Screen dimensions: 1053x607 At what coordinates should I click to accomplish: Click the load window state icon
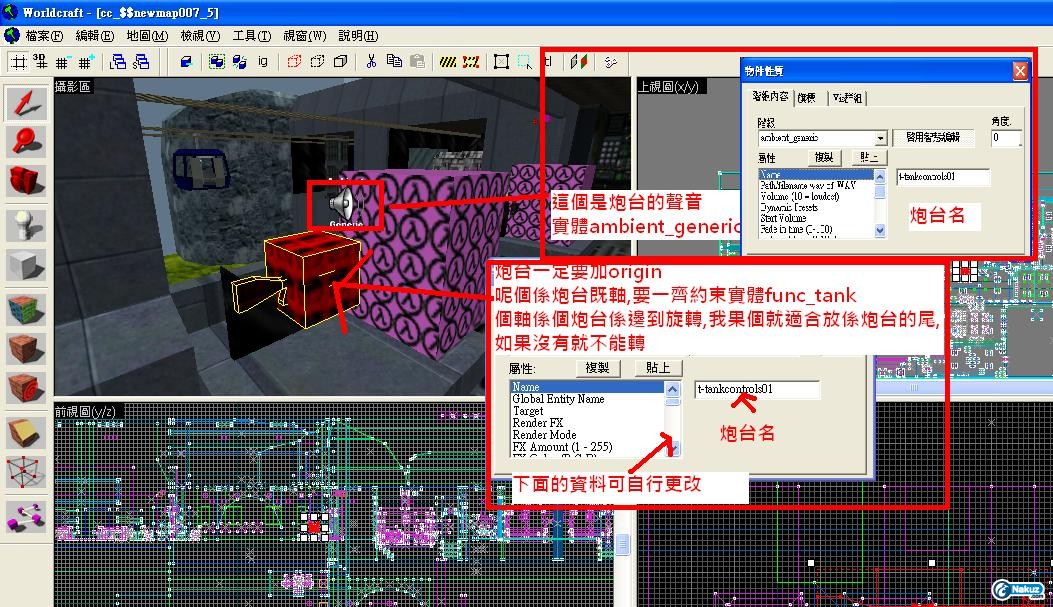click(x=118, y=62)
